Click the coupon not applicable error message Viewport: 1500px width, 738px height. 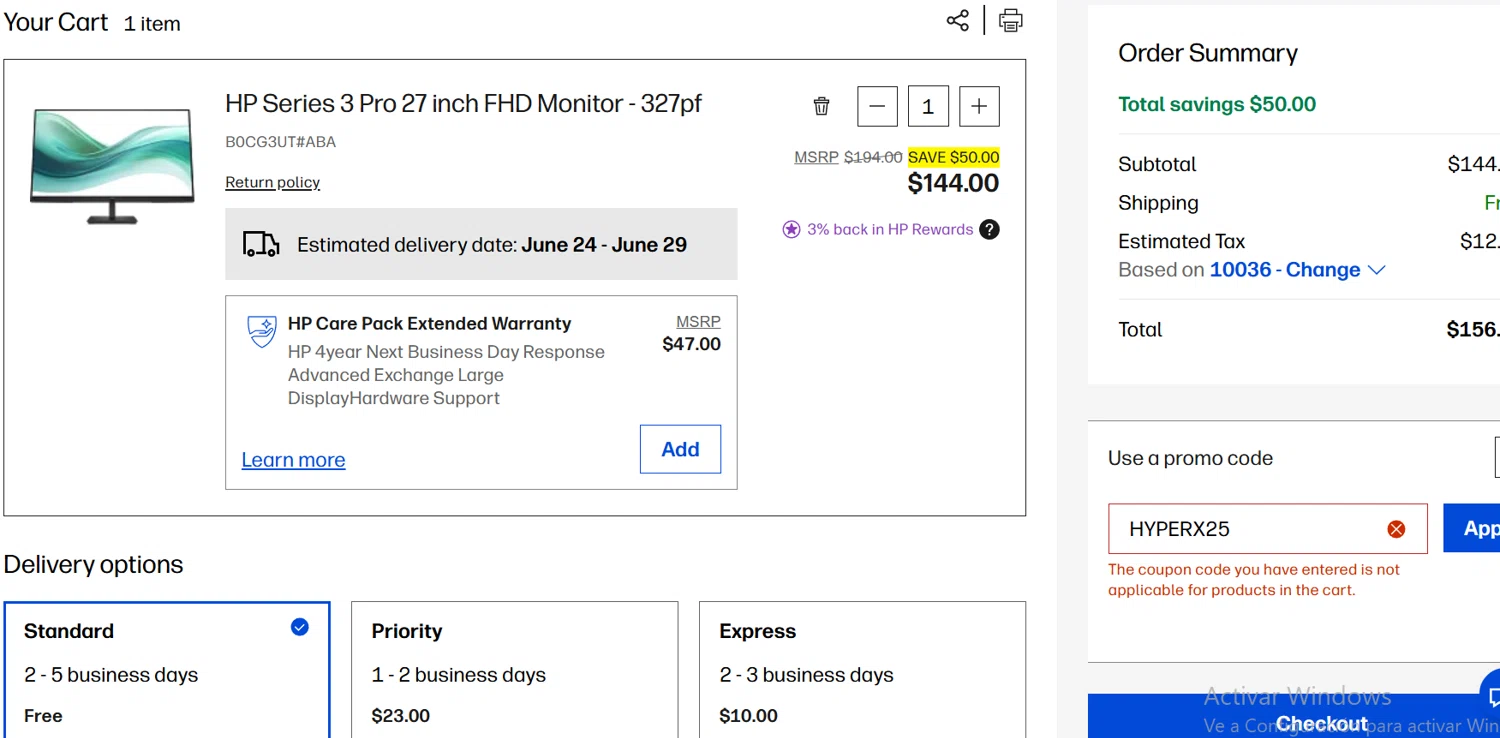click(x=1254, y=580)
